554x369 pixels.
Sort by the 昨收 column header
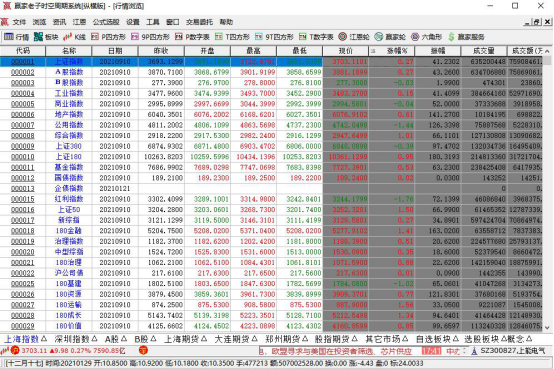coord(161,51)
